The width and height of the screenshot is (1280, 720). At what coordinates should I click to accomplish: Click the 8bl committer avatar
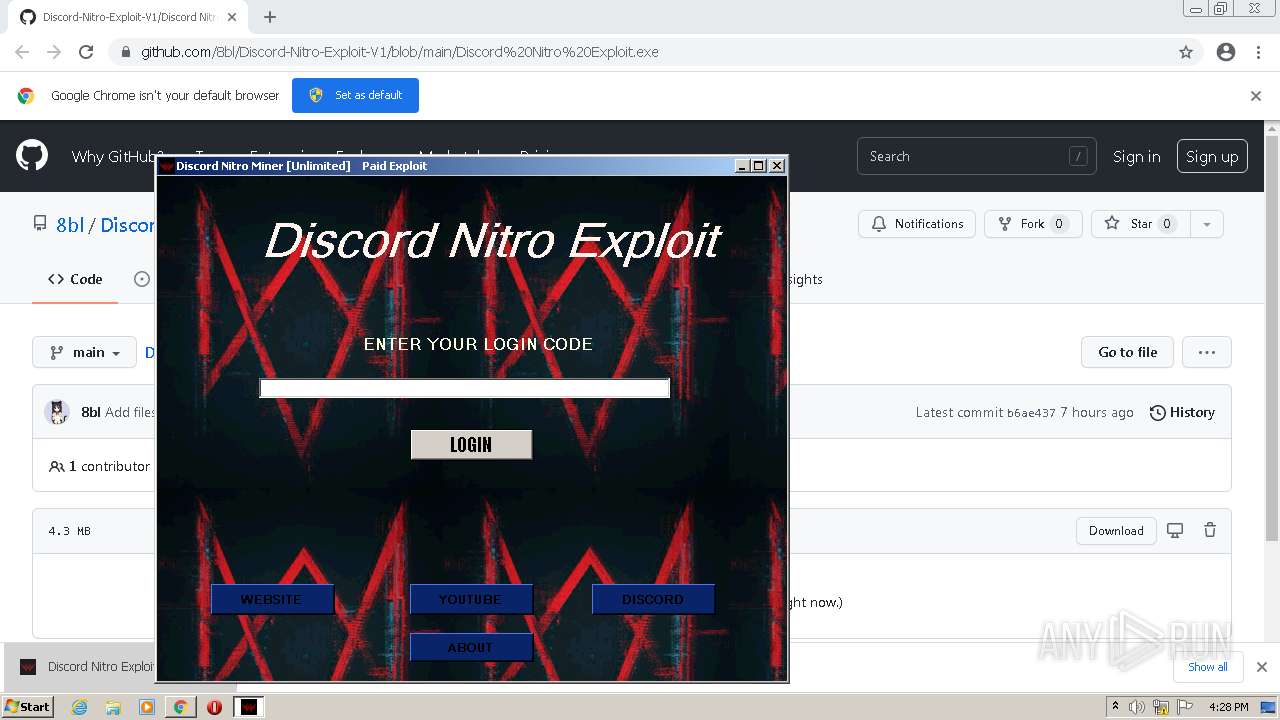point(57,412)
